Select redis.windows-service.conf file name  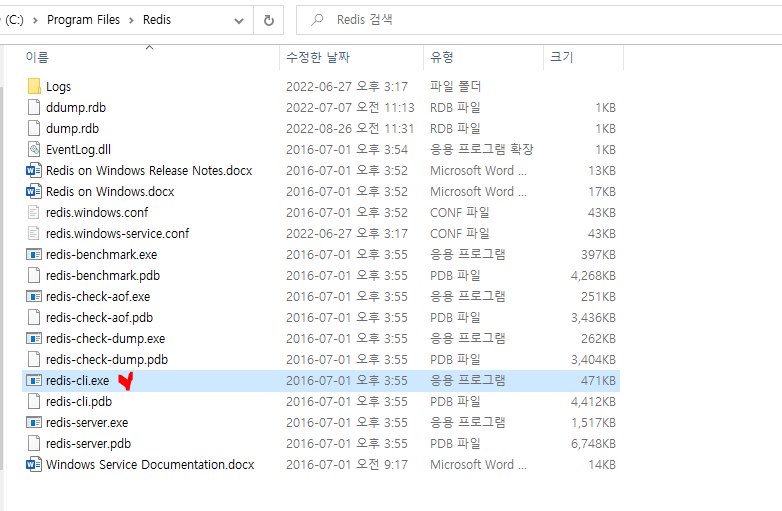pyautogui.click(x=117, y=233)
